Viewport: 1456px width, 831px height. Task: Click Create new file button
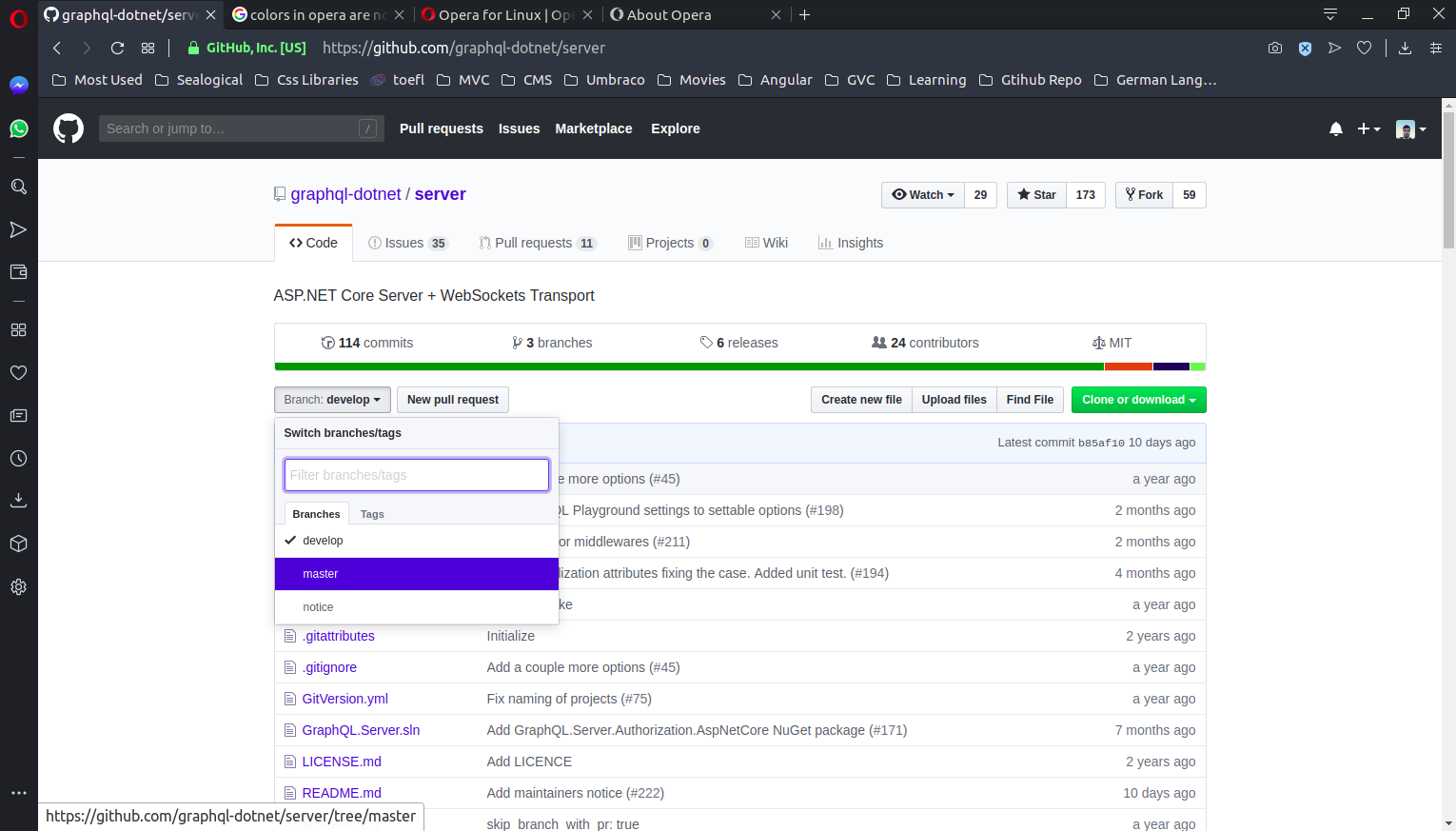point(861,400)
